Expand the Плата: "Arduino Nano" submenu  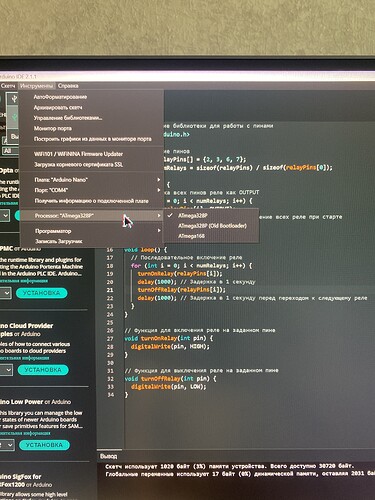(92, 180)
